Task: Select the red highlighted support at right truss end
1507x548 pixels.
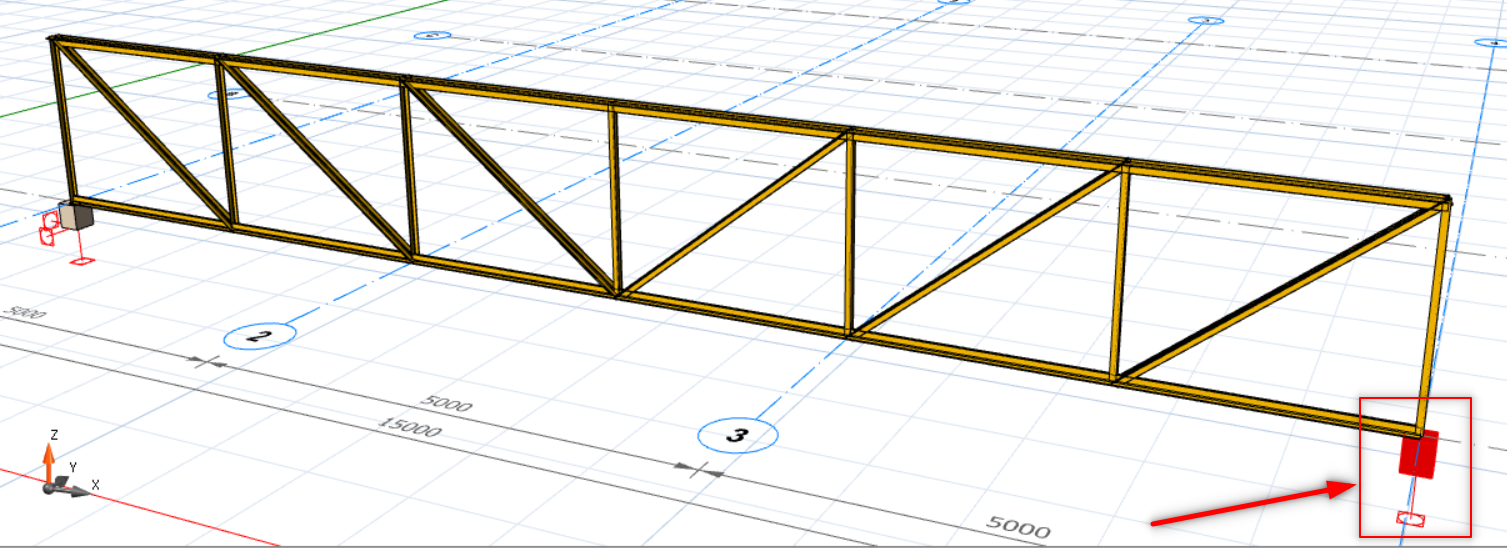Action: tap(1418, 454)
